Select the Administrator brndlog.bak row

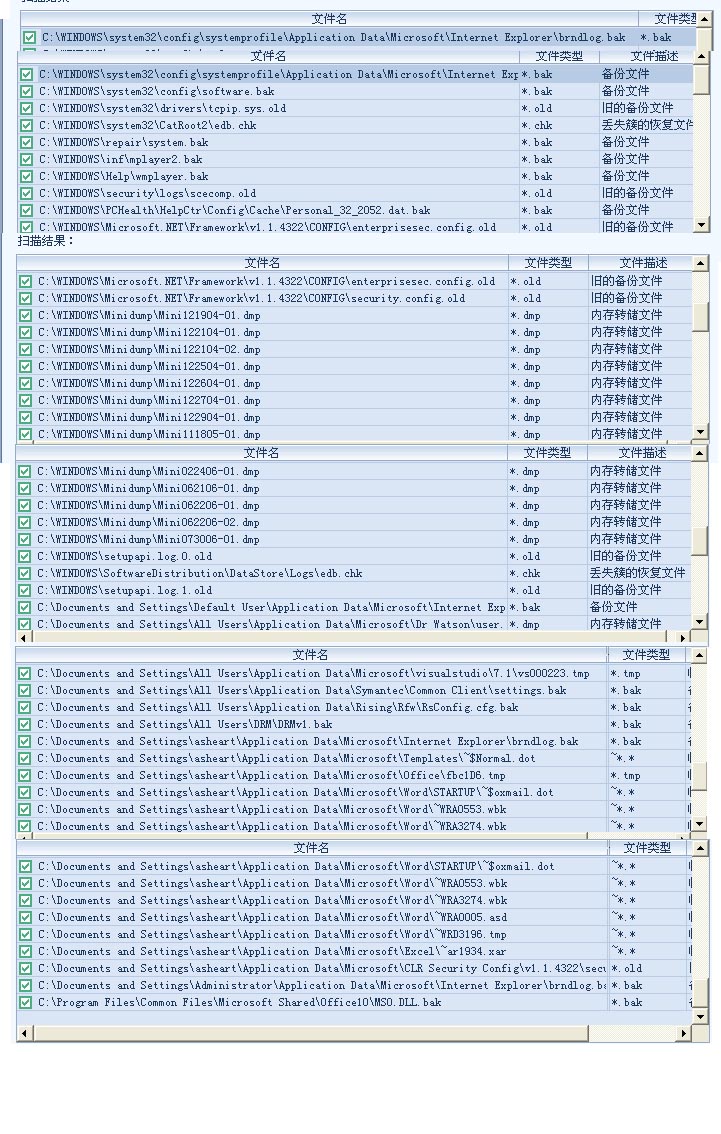tap(354, 986)
